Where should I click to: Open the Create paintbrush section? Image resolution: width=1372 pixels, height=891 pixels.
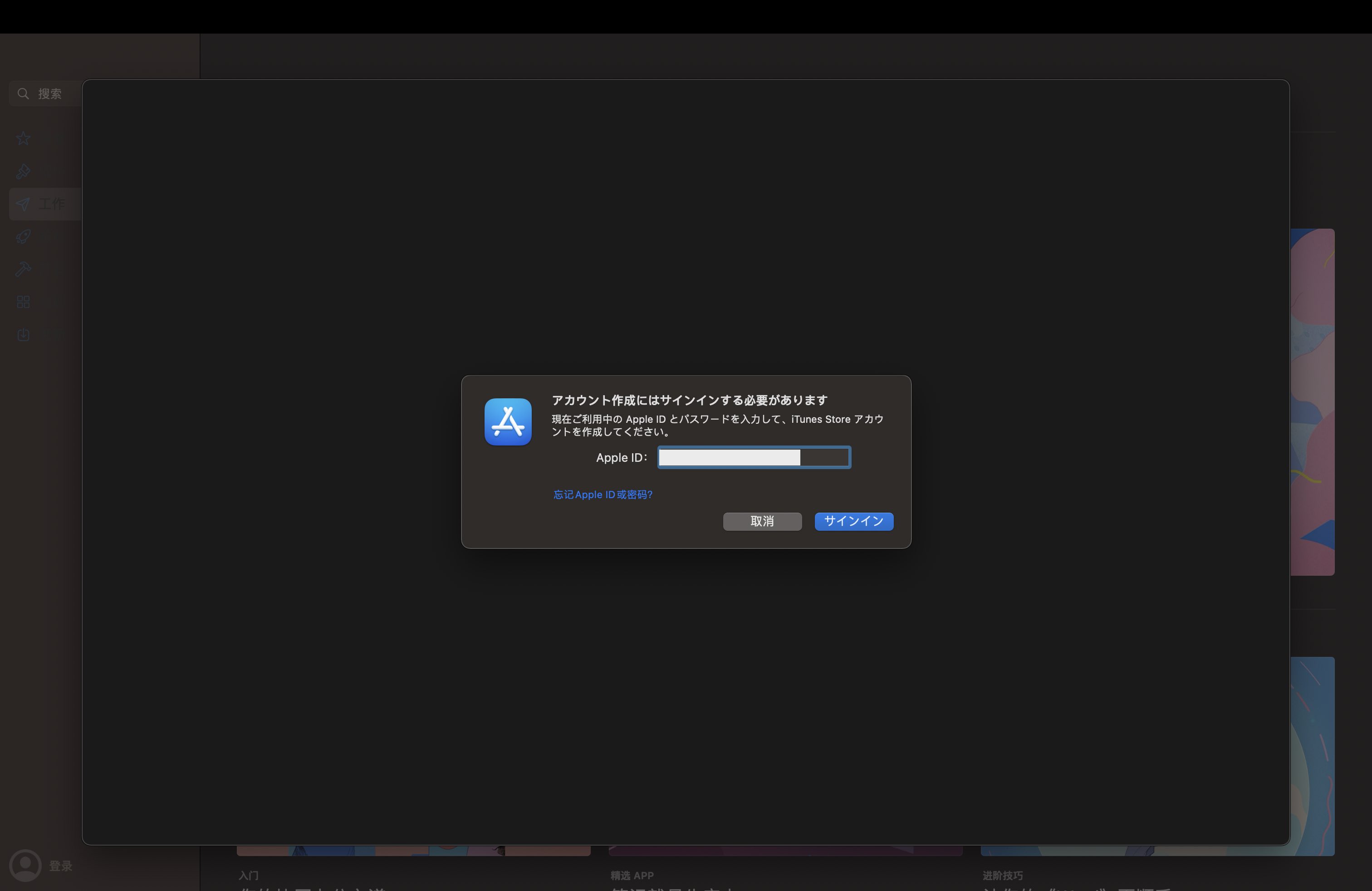click(23, 171)
